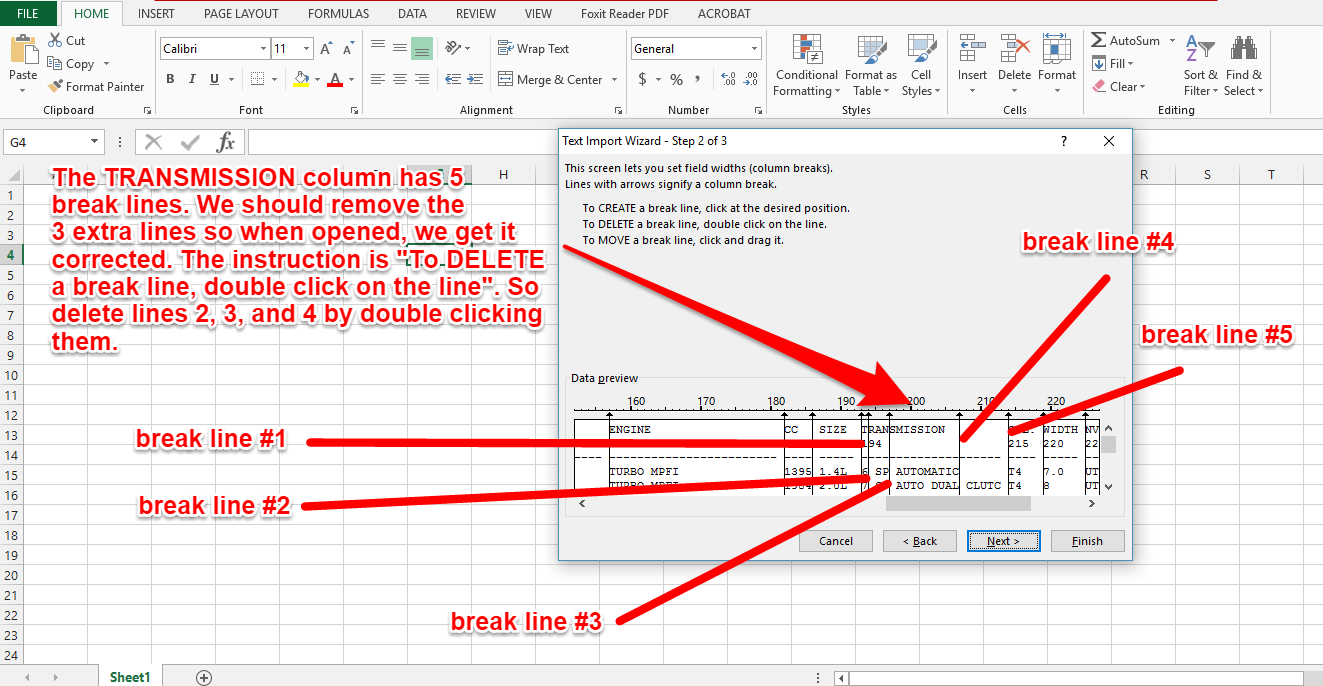
Task: Click the Insert Function fx icon
Action: (227, 141)
